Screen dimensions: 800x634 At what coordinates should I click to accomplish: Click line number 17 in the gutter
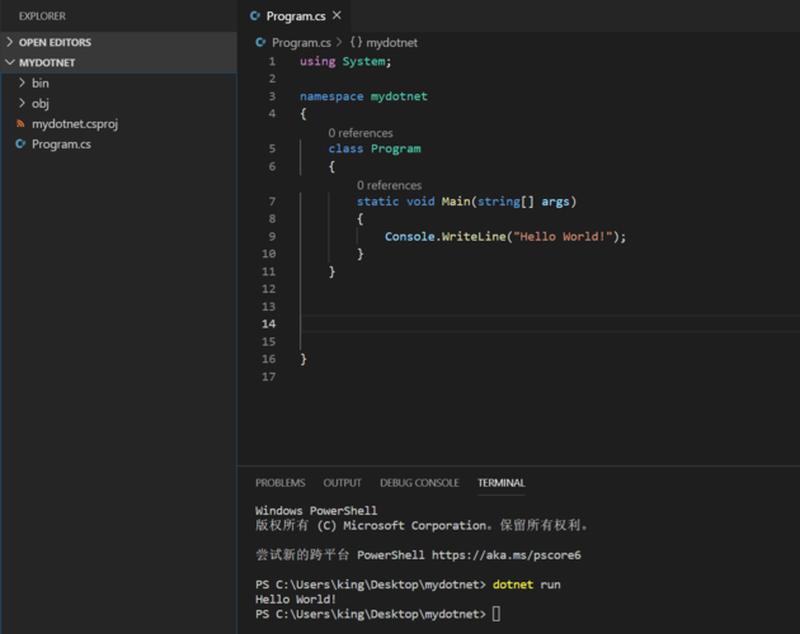[x=269, y=377]
